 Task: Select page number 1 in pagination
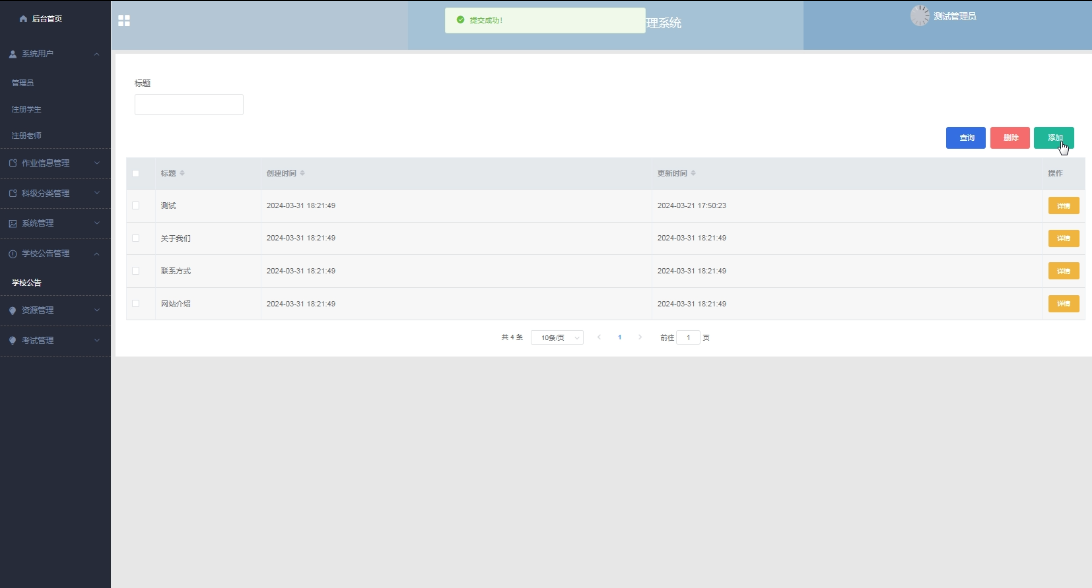point(620,337)
